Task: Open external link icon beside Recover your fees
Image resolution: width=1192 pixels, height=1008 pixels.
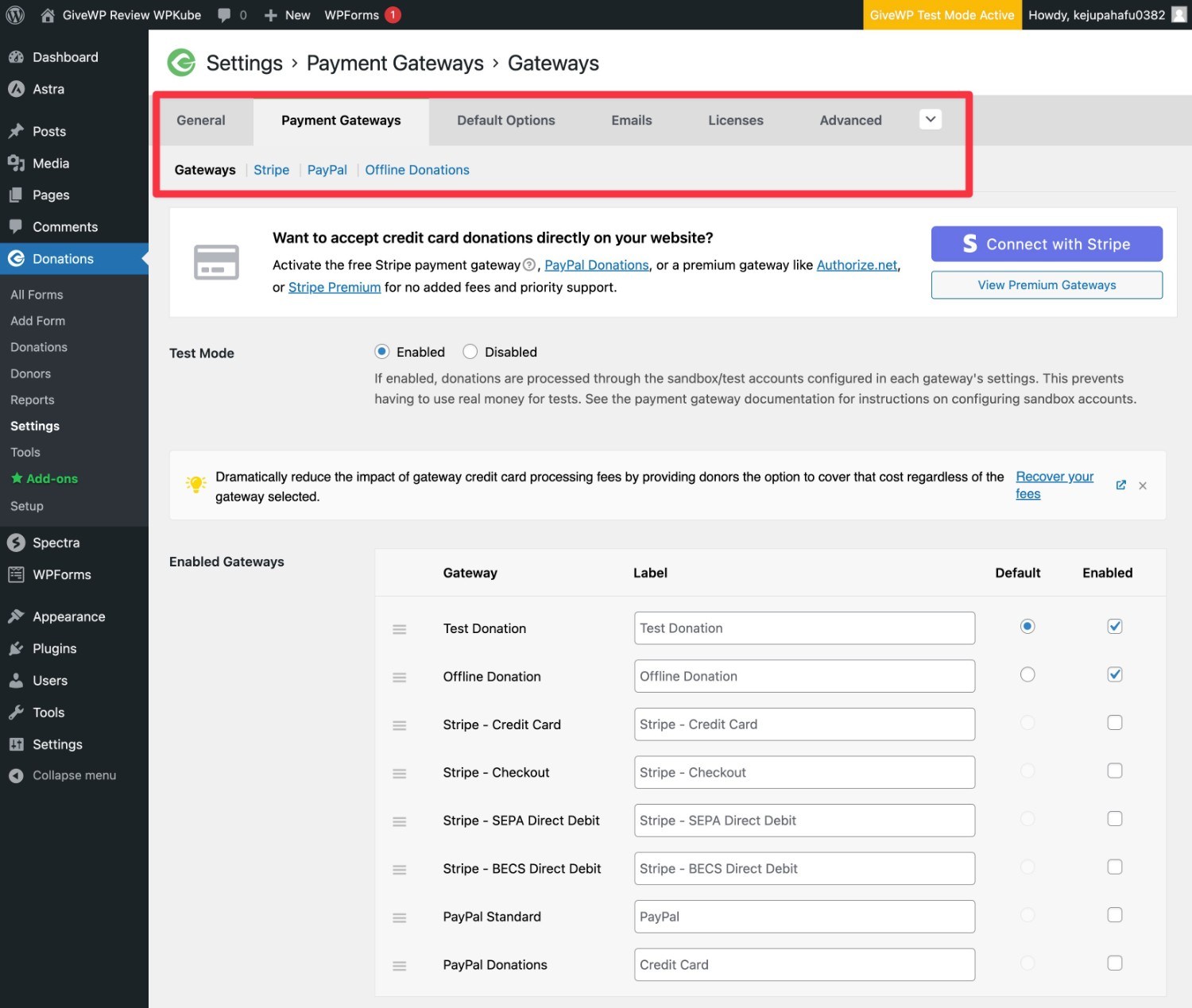Action: pos(1120,485)
